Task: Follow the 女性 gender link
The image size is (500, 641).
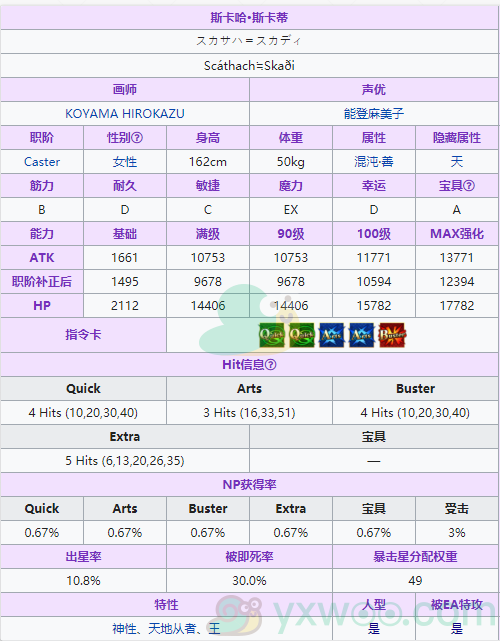Action: click(x=125, y=162)
